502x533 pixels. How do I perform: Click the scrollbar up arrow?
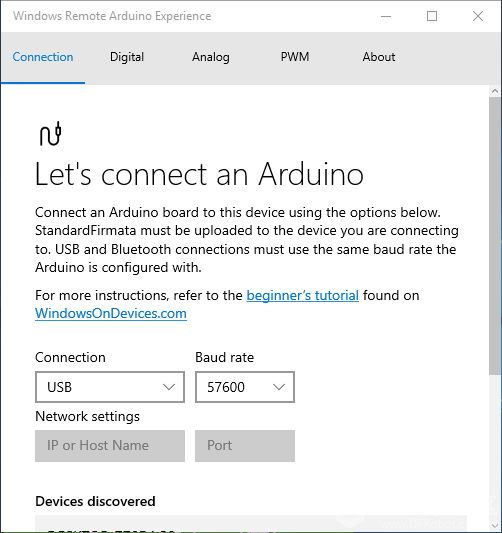(495, 91)
